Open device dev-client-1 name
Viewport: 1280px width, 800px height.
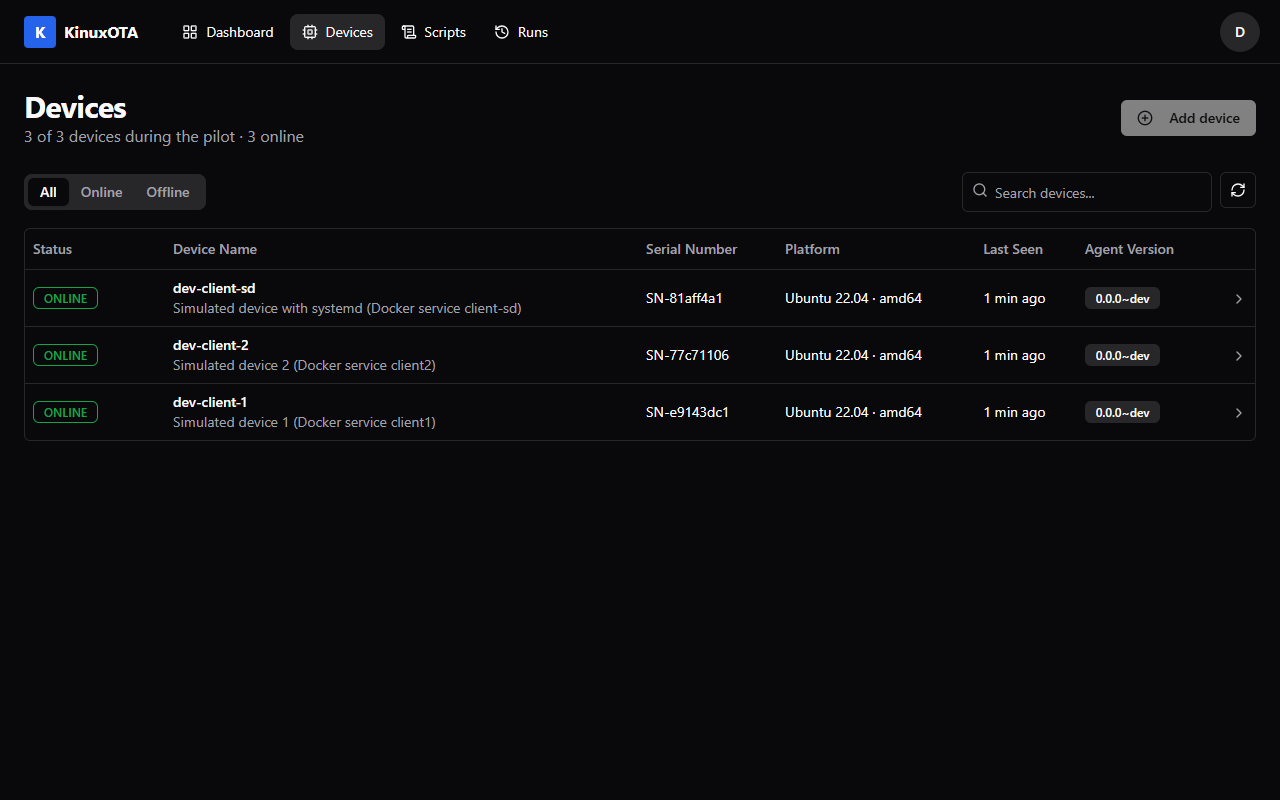click(210, 402)
